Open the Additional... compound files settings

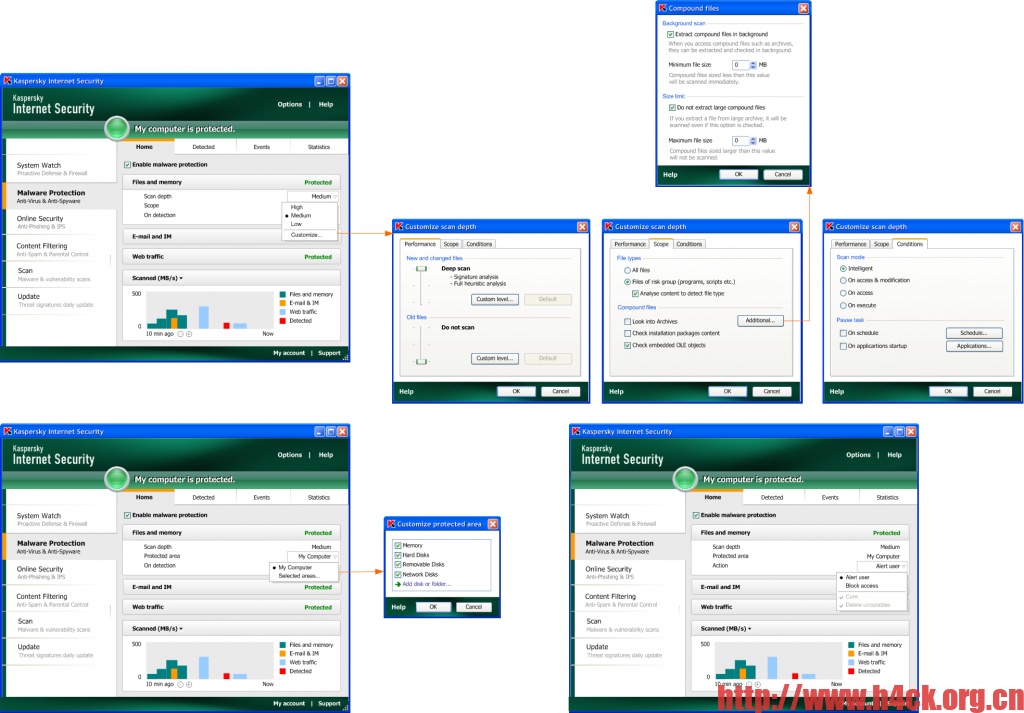pyautogui.click(x=760, y=321)
